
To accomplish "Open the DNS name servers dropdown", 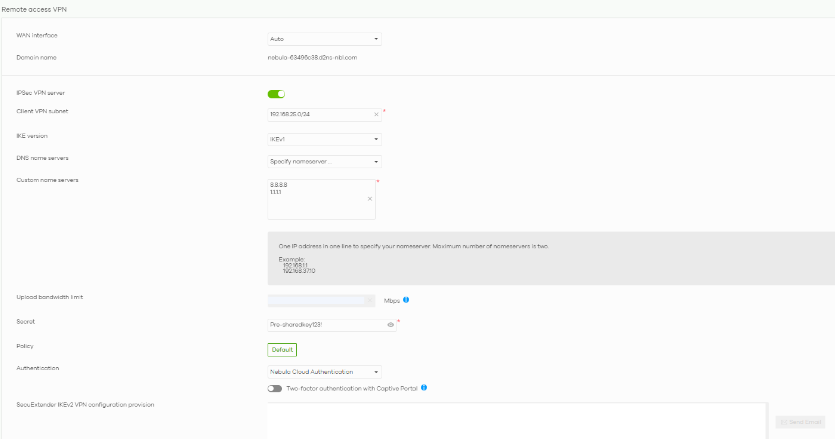I will (x=324, y=161).
